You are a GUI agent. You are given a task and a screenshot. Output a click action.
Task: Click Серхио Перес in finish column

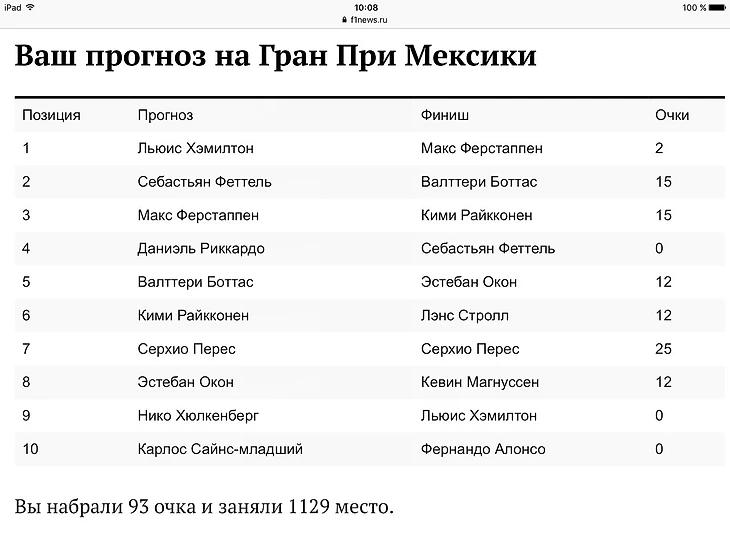(470, 349)
